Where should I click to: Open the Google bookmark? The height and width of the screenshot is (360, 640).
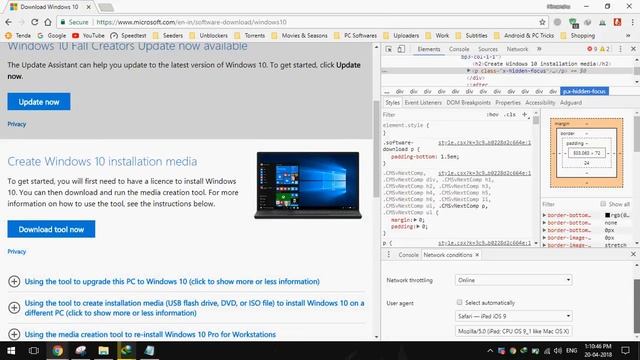(51, 36)
